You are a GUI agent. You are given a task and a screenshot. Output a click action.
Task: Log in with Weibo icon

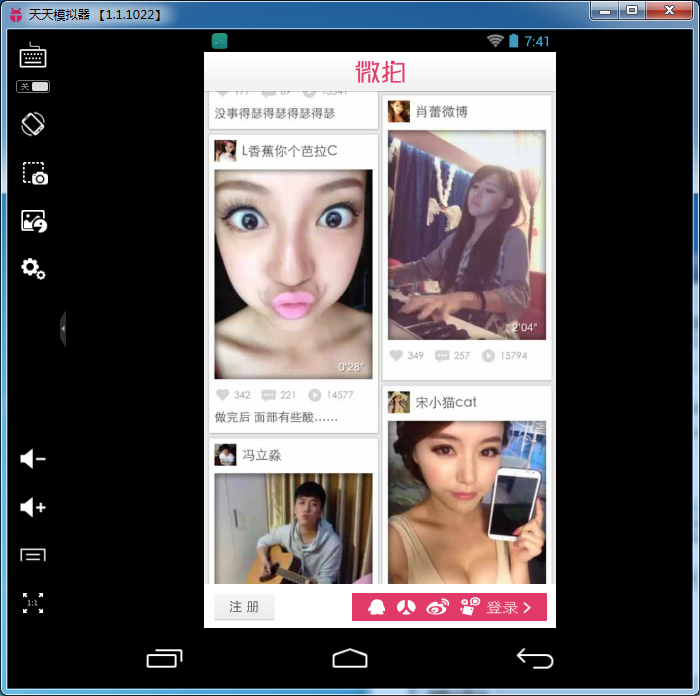click(438, 607)
